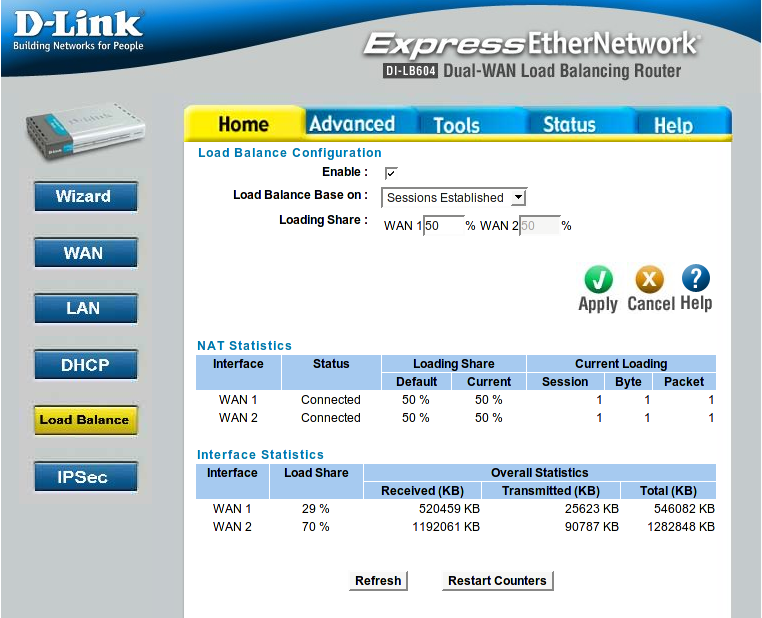Click the 90787 KB transmitted value
The width and height of the screenshot is (762, 618).
click(592, 527)
